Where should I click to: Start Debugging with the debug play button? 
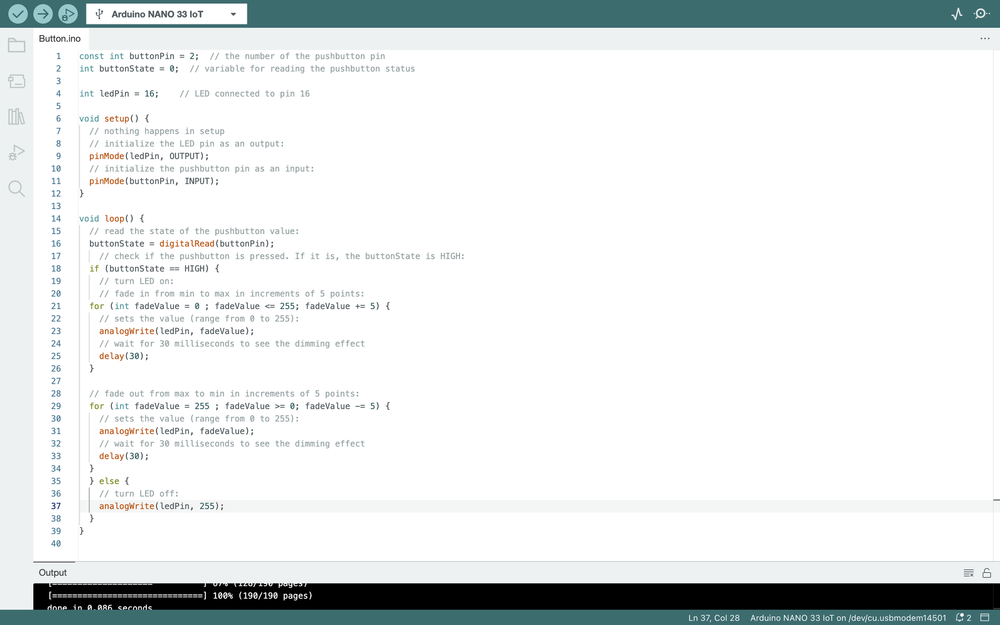[68, 13]
